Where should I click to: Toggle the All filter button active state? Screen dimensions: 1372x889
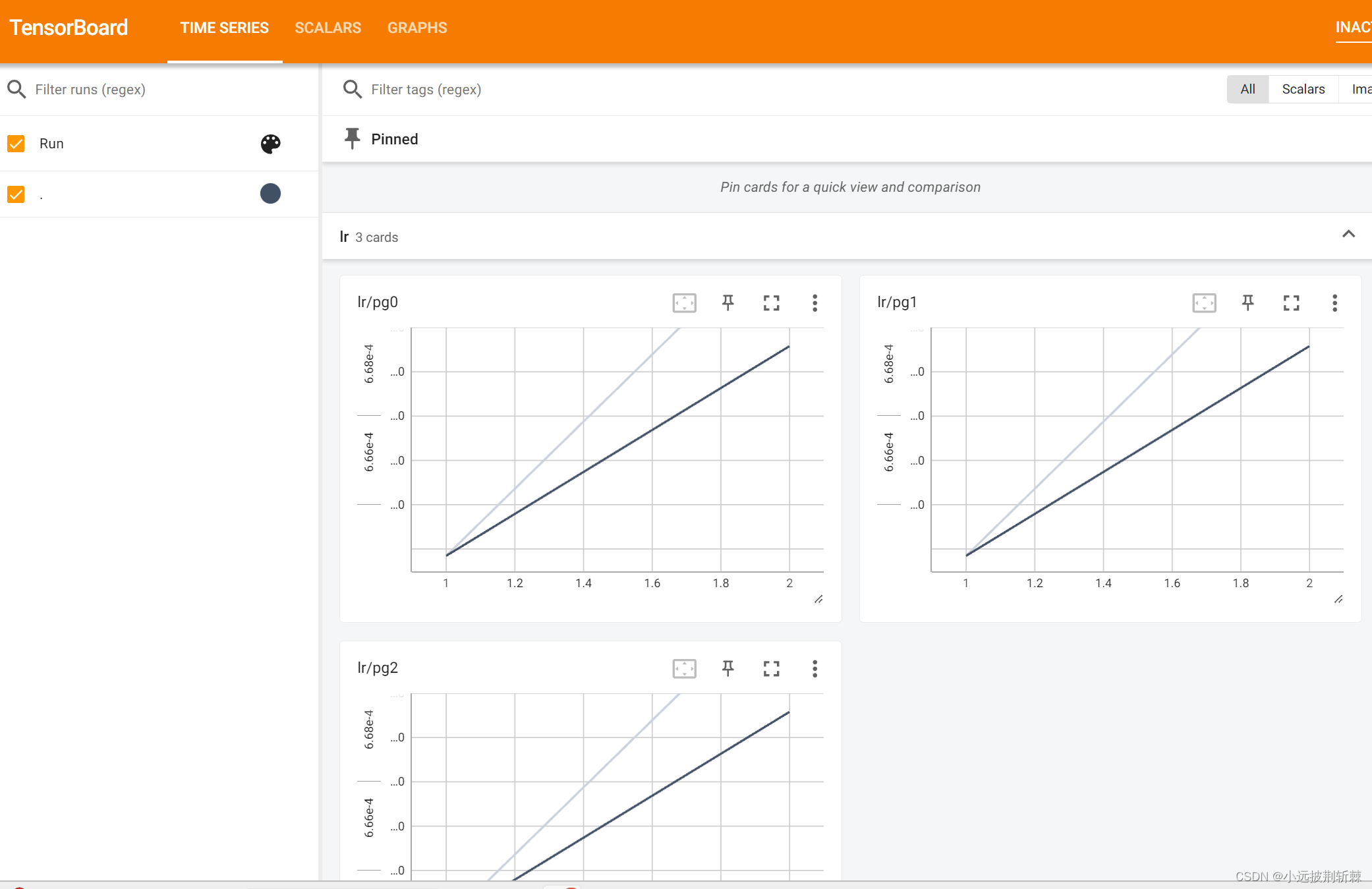1247,89
